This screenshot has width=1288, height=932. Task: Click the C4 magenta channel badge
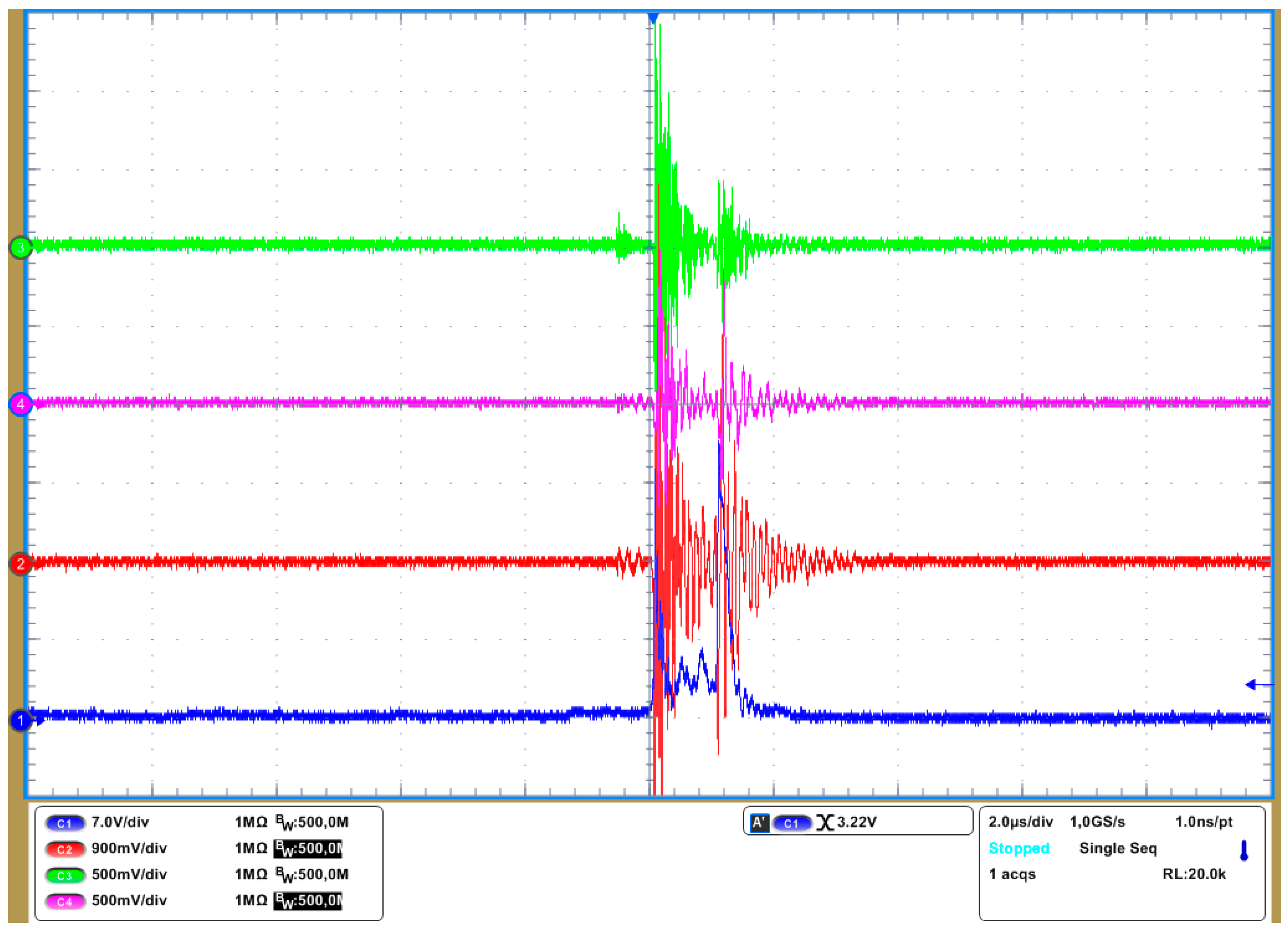pyautogui.click(x=65, y=901)
